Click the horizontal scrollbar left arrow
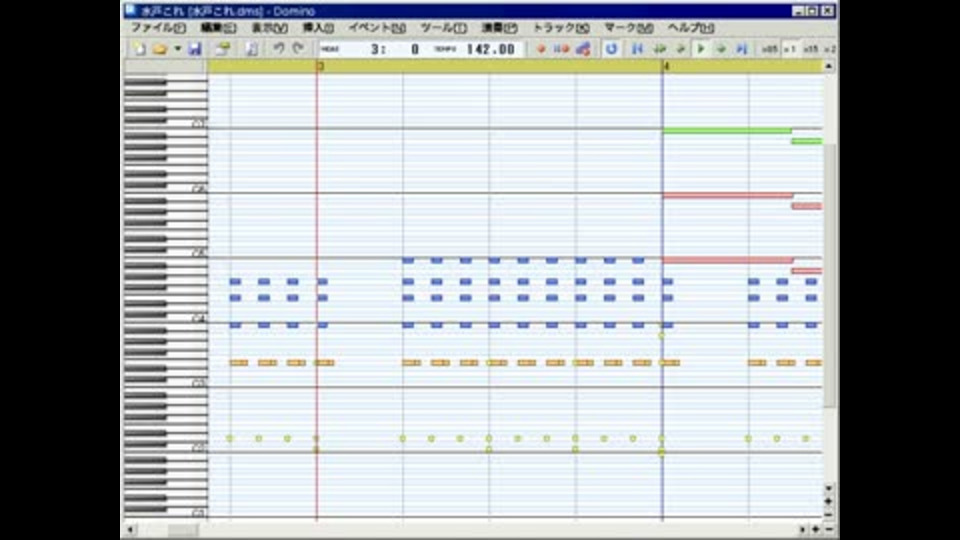 130,530
